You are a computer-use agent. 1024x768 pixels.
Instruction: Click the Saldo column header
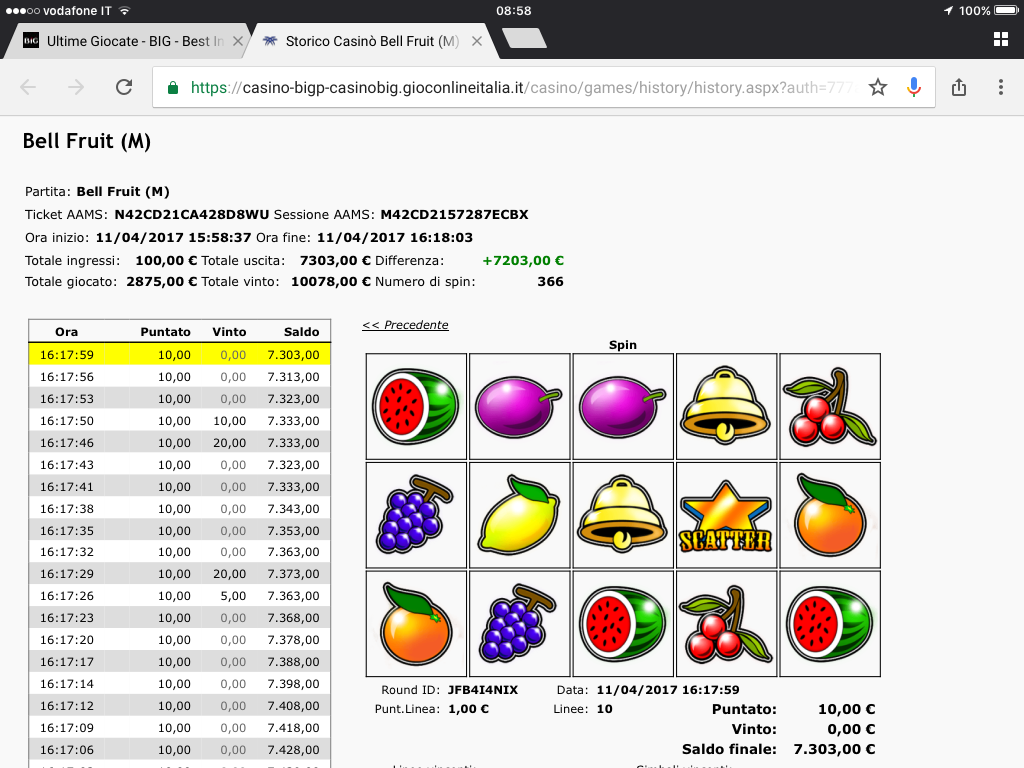[302, 332]
